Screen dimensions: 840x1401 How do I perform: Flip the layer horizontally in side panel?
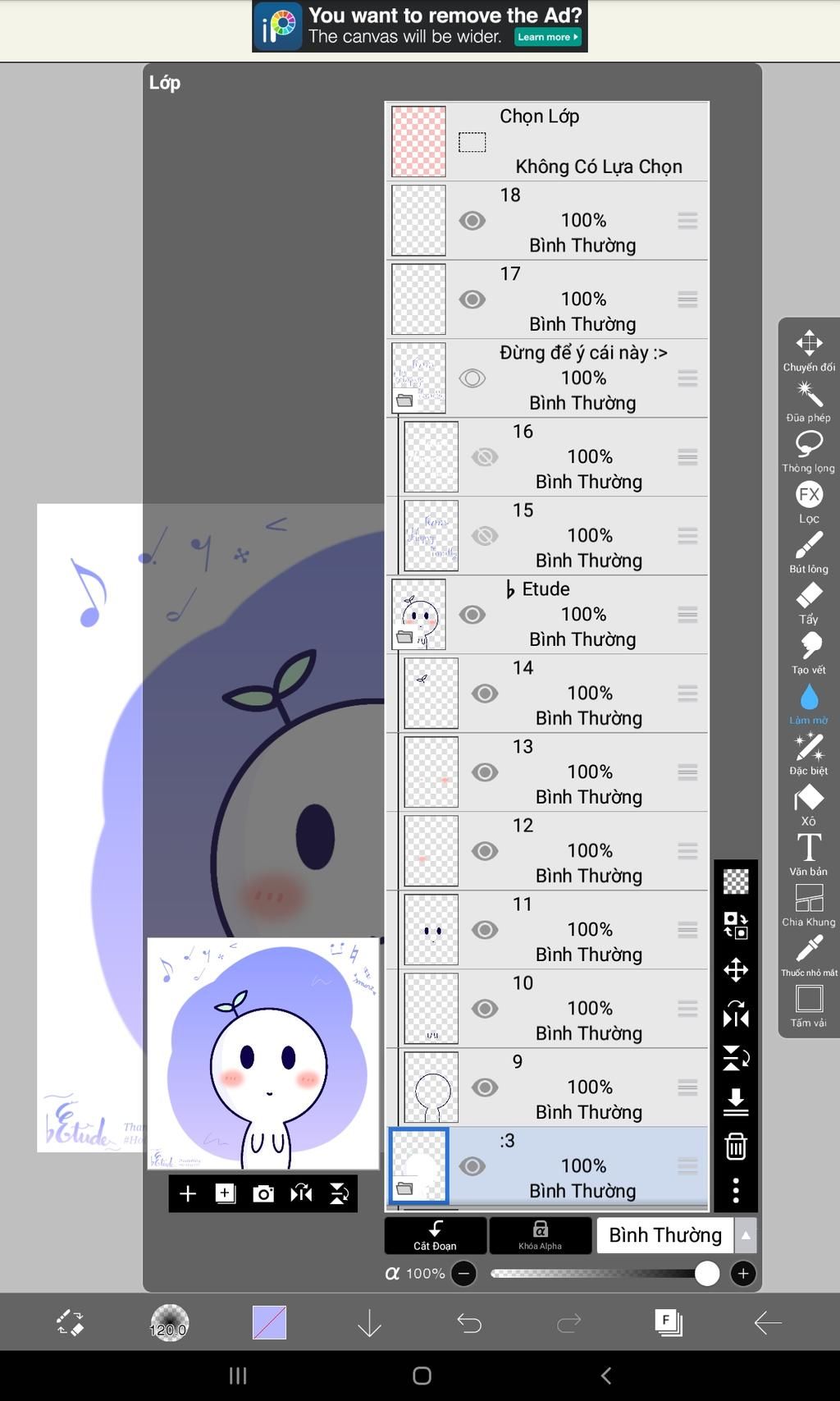point(736,1014)
